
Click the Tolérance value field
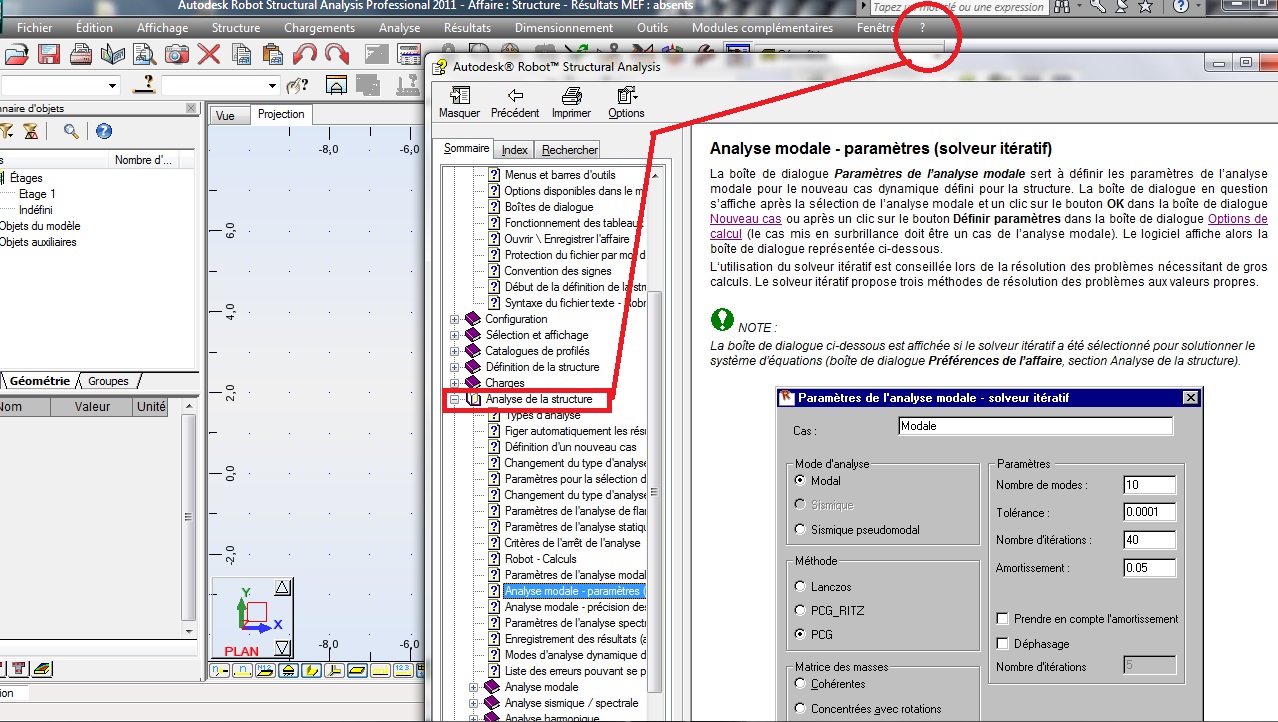pyautogui.click(x=1148, y=512)
